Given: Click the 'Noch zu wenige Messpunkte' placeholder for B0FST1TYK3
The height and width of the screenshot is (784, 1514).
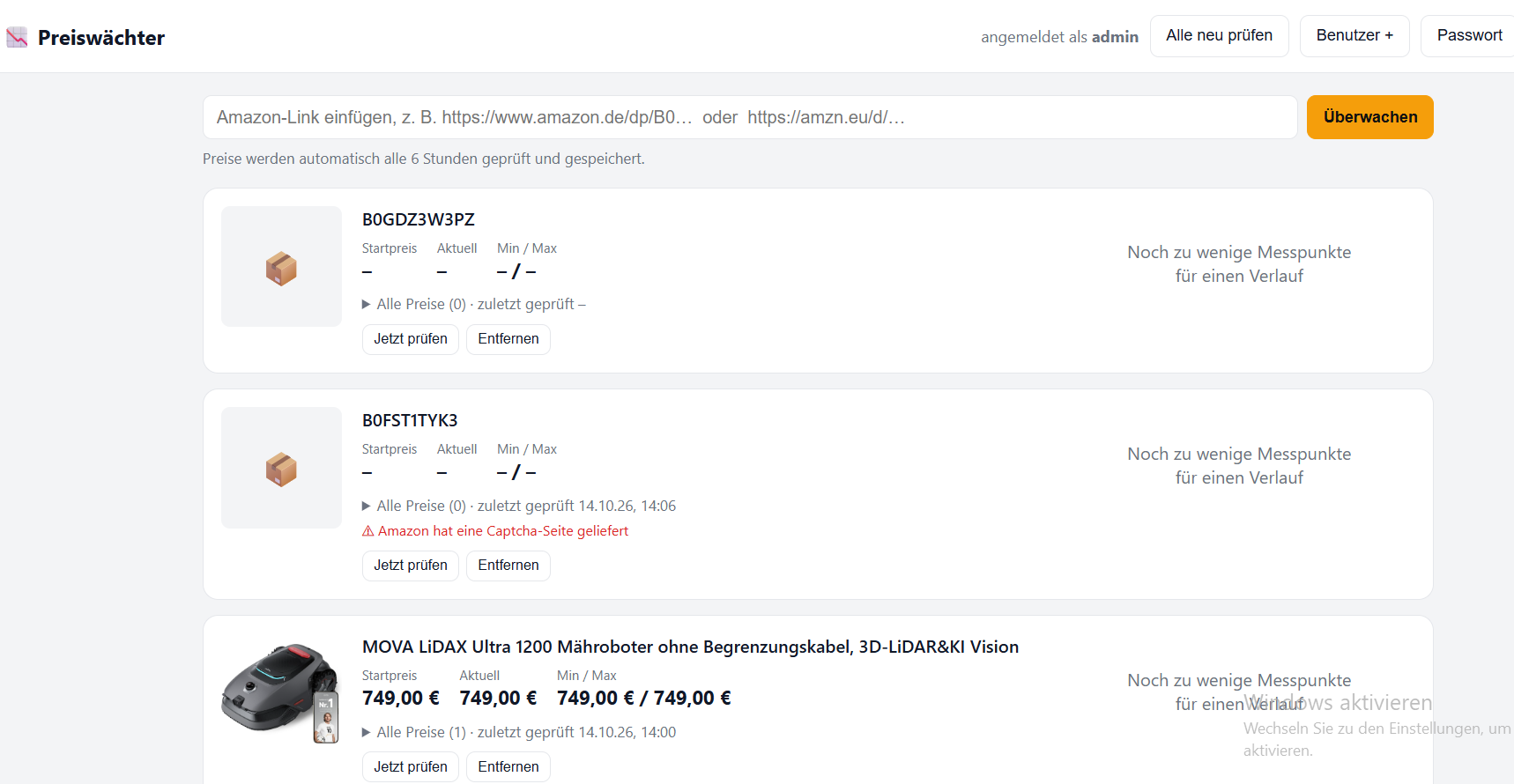Looking at the screenshot, I should [x=1239, y=466].
